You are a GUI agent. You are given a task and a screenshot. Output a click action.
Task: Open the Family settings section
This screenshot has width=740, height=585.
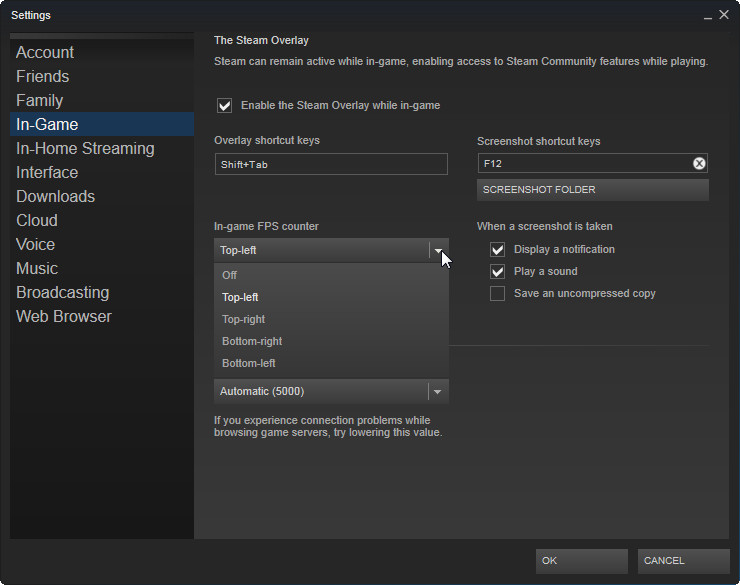(x=102, y=100)
